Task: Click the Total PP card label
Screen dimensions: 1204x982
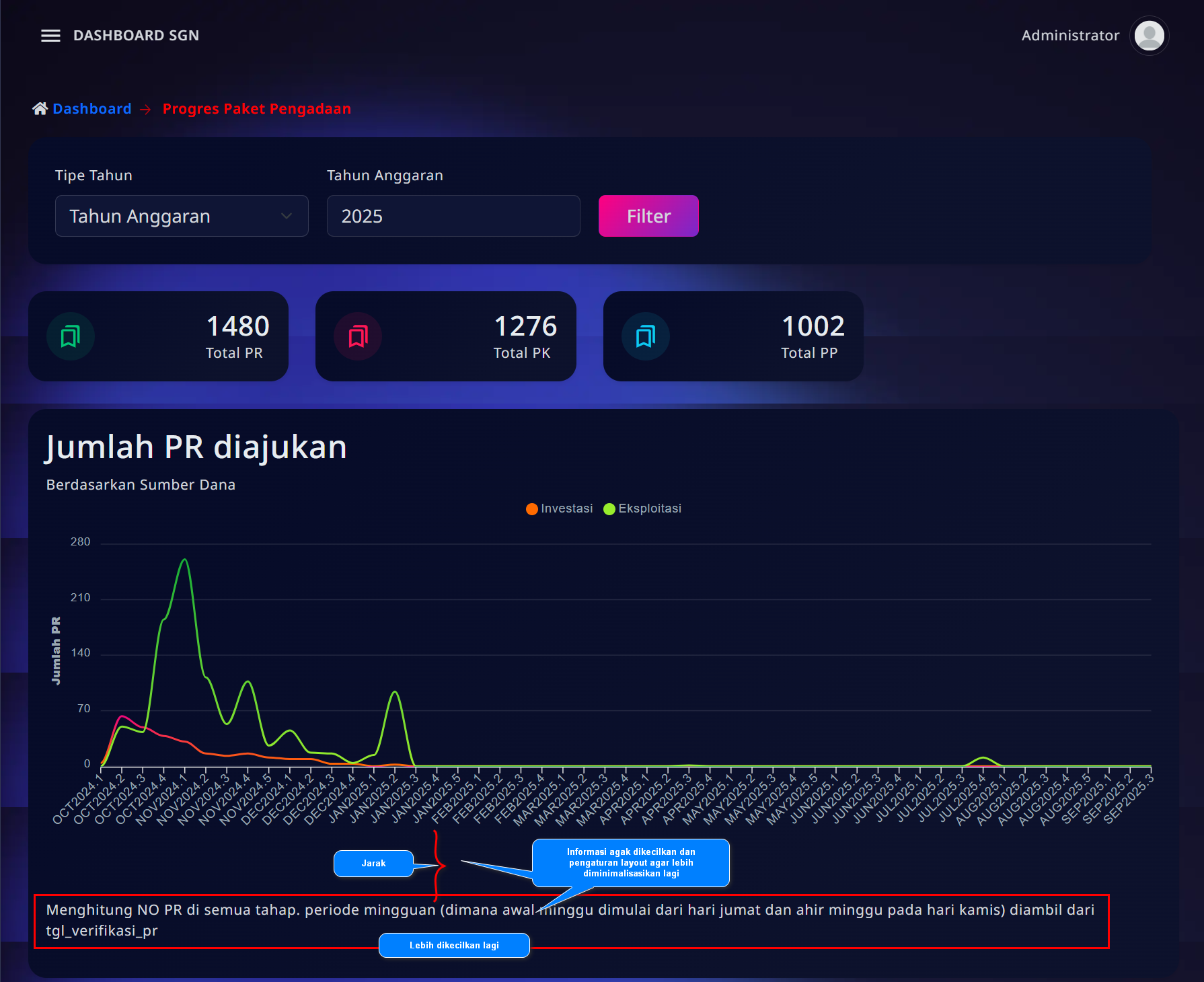Action: coord(809,353)
